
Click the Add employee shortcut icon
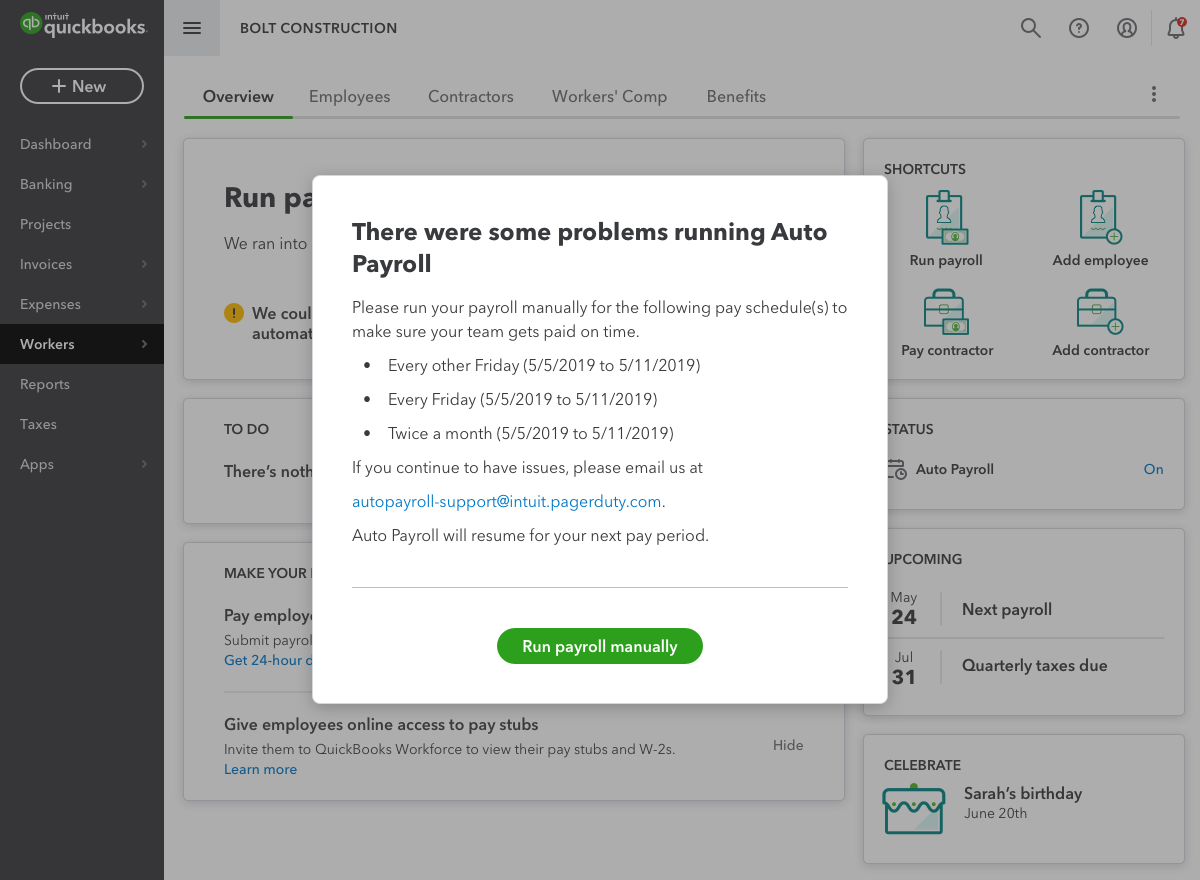pyautogui.click(x=1100, y=219)
